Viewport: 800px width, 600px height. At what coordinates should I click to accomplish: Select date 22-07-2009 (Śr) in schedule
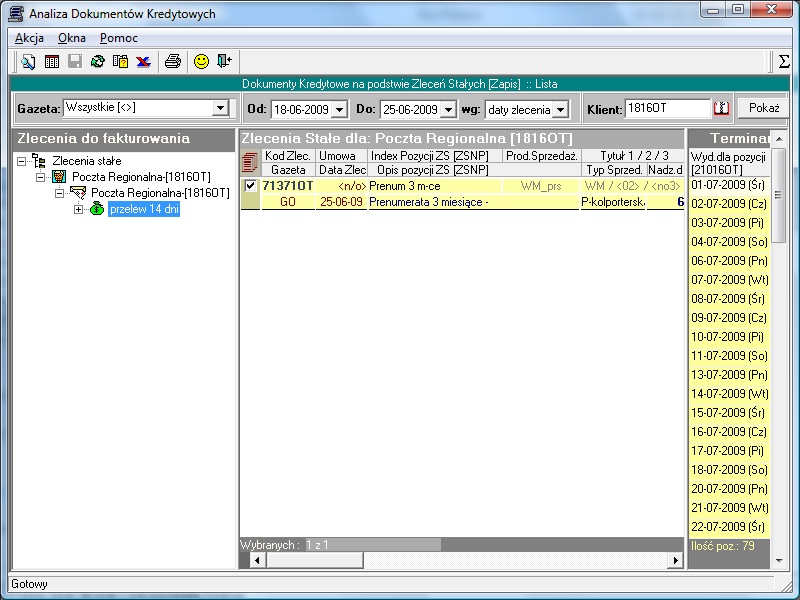[729, 527]
